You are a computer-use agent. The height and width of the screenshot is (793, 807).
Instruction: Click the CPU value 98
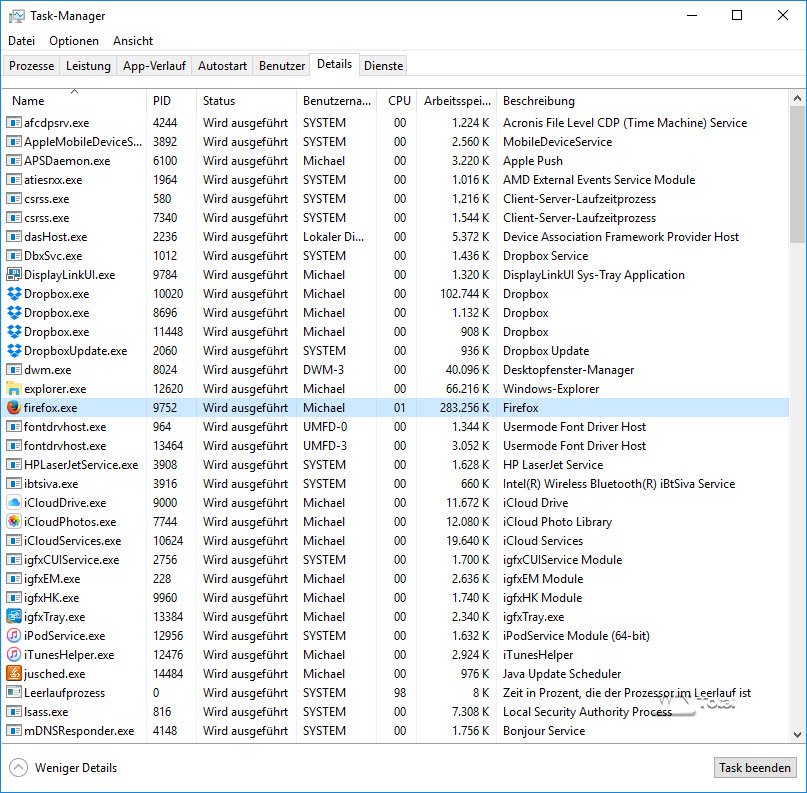point(400,693)
